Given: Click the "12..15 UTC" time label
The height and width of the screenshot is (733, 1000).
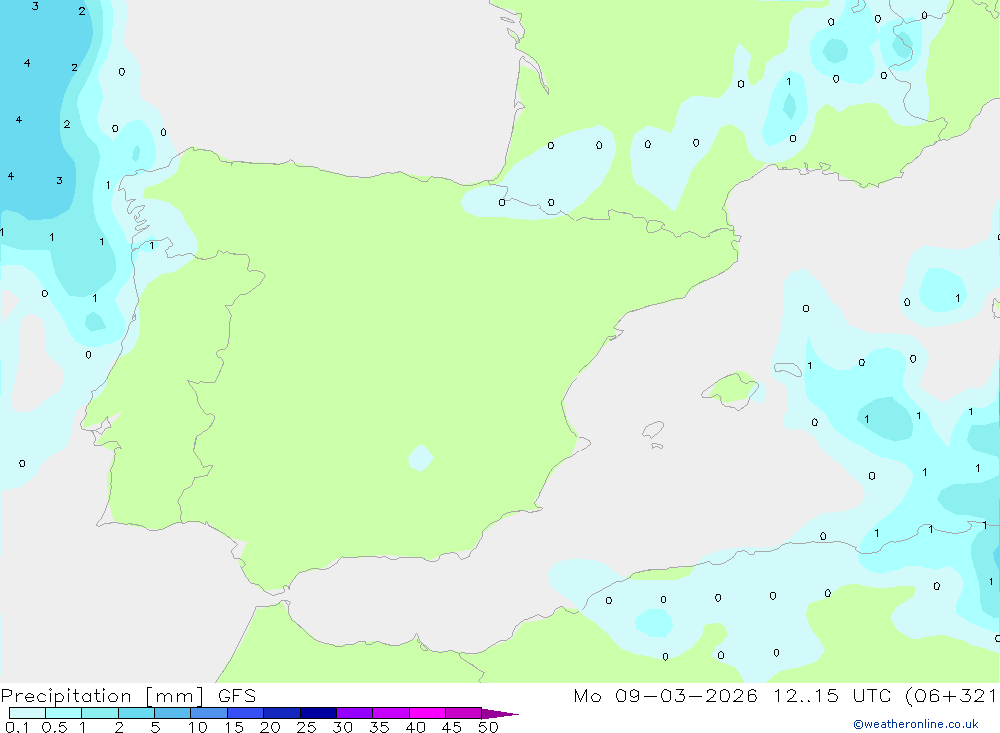Looking at the screenshot, I should 832,695.
